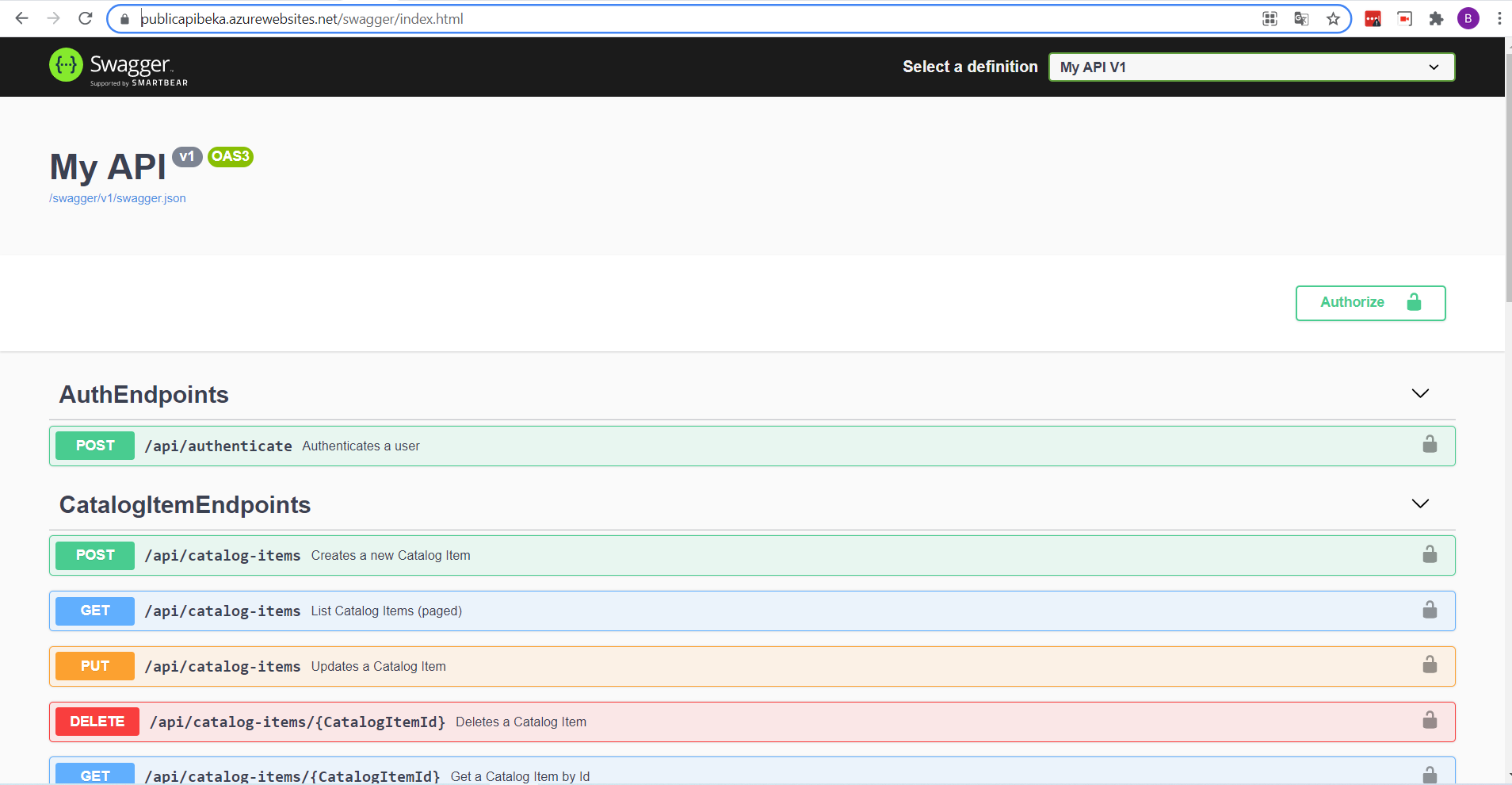The width and height of the screenshot is (1512, 785).
Task: Open the site security padlock menu
Action: tap(124, 18)
